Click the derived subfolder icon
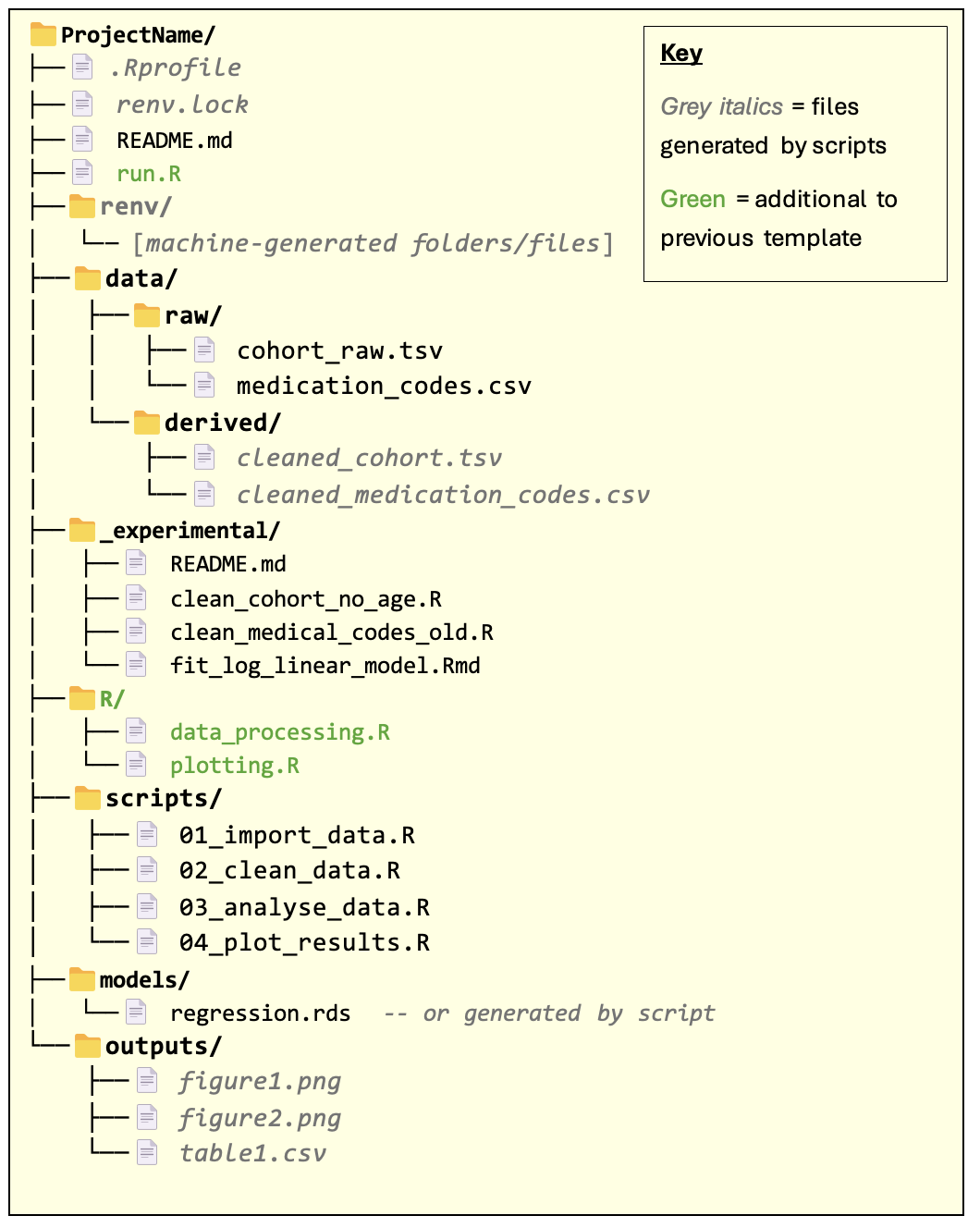The image size is (980, 1228). (147, 423)
